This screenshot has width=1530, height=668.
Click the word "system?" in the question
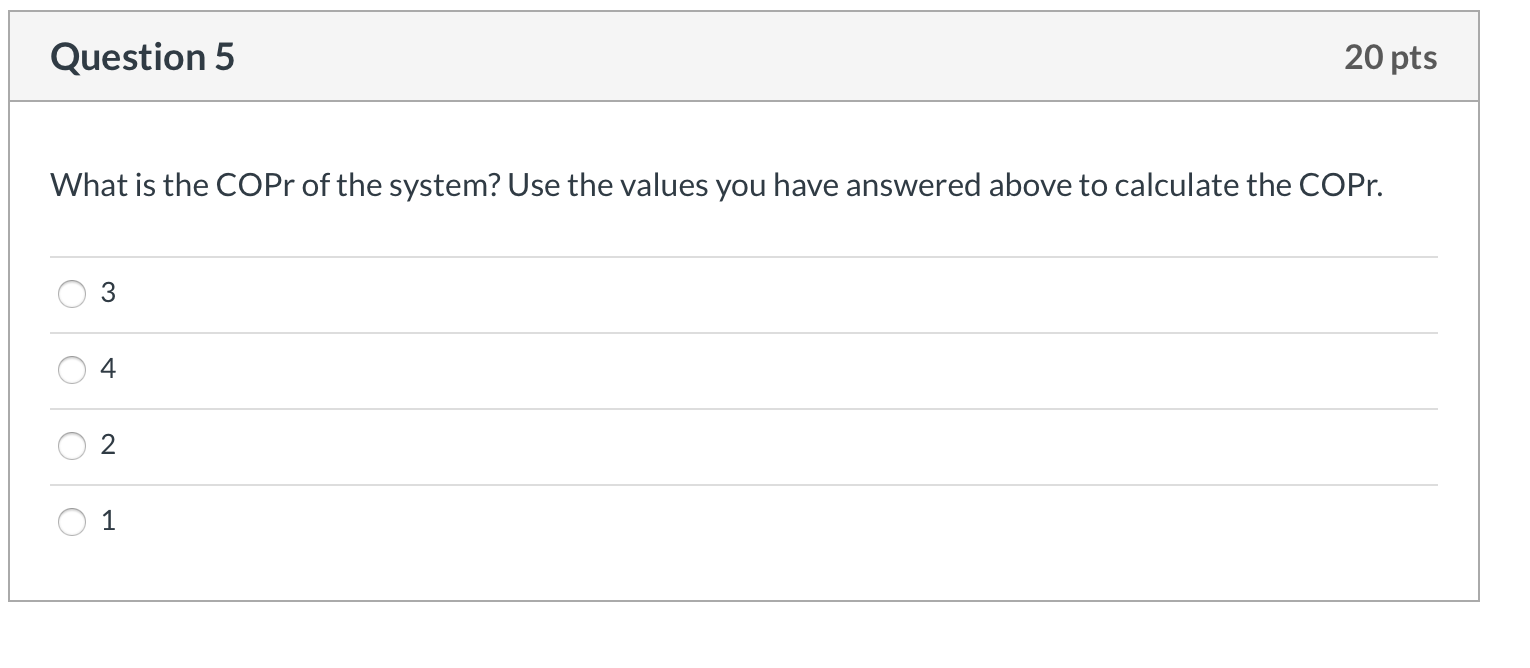(447, 186)
